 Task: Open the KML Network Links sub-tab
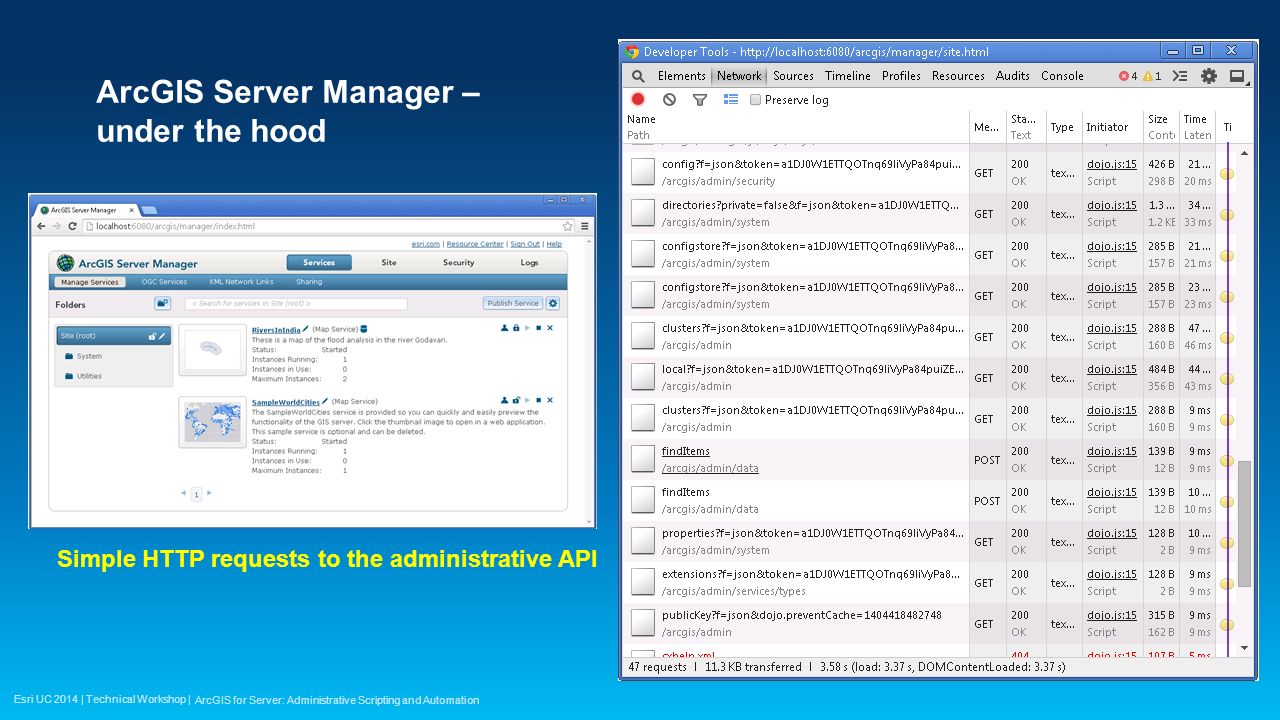239,282
